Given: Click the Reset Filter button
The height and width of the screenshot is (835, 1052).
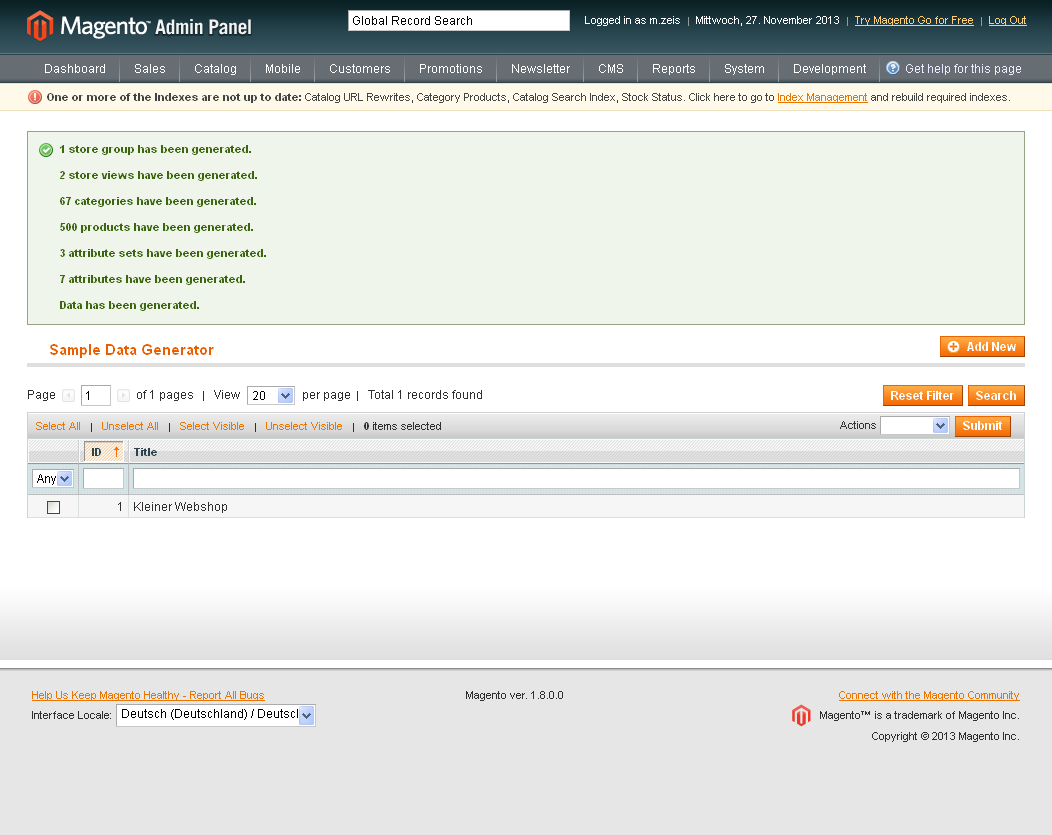Looking at the screenshot, I should [x=923, y=396].
